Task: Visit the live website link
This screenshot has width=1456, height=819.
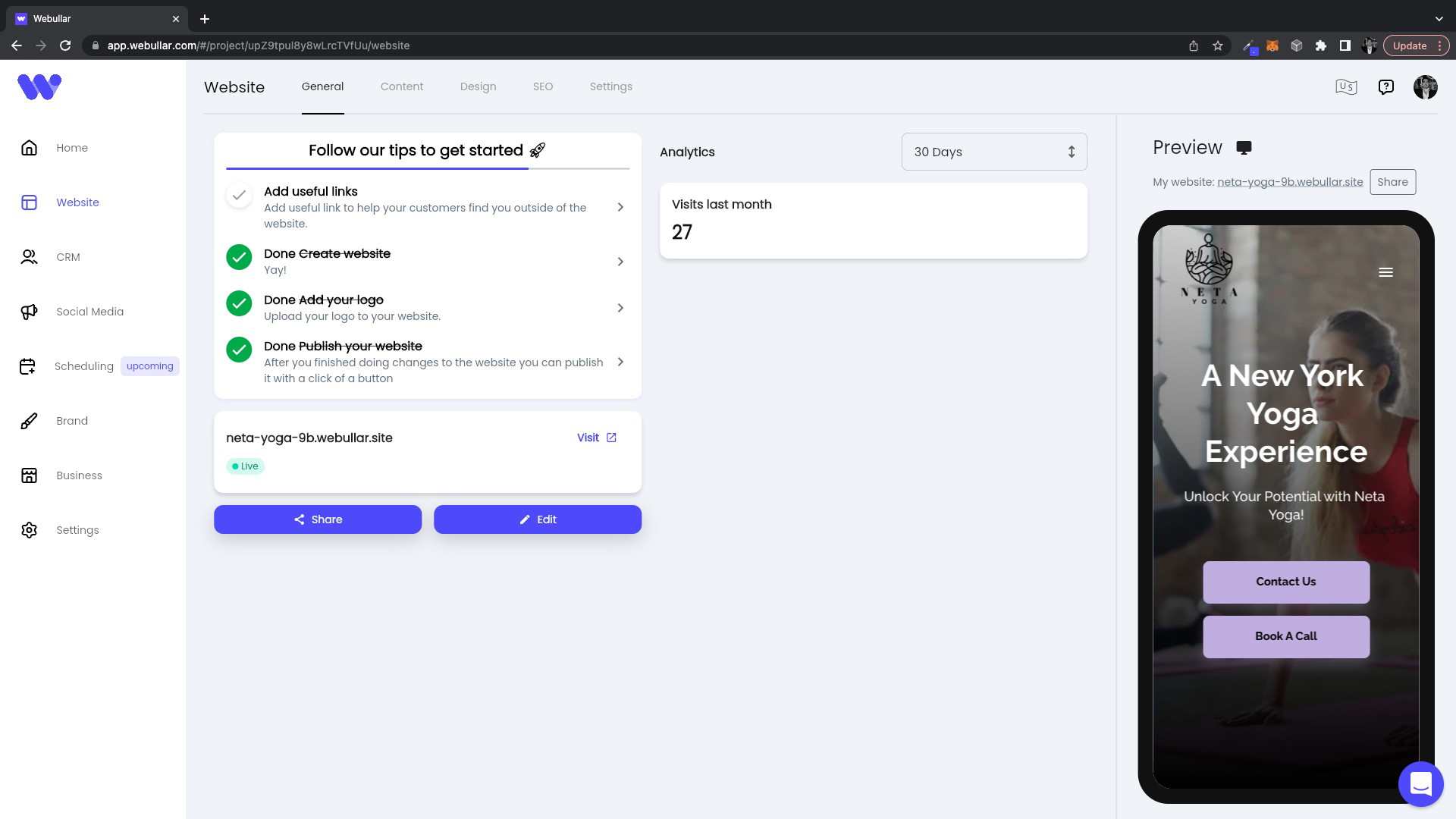Action: [597, 437]
